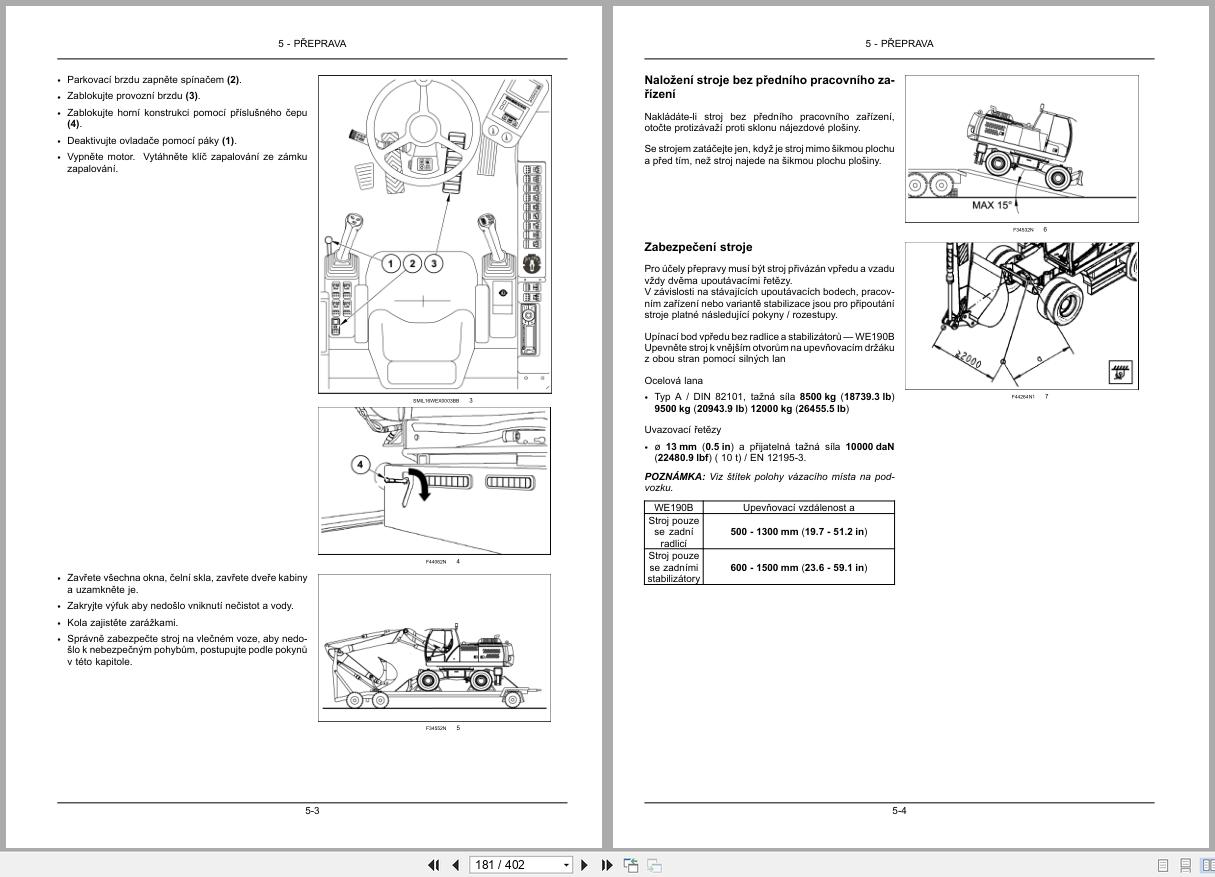This screenshot has height=877, width=1215.
Task: Click the 'POZNÁMKA' note text
Action: click(x=769, y=482)
